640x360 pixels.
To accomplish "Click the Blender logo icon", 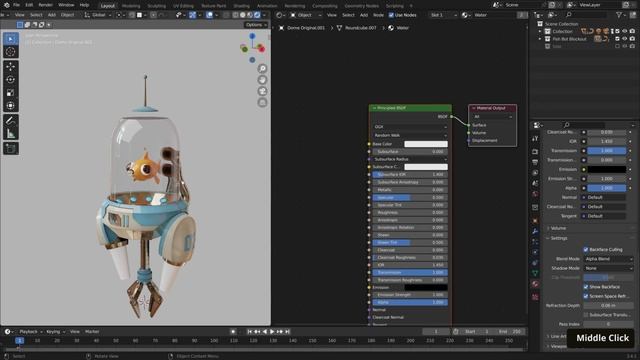I will 6,5.
